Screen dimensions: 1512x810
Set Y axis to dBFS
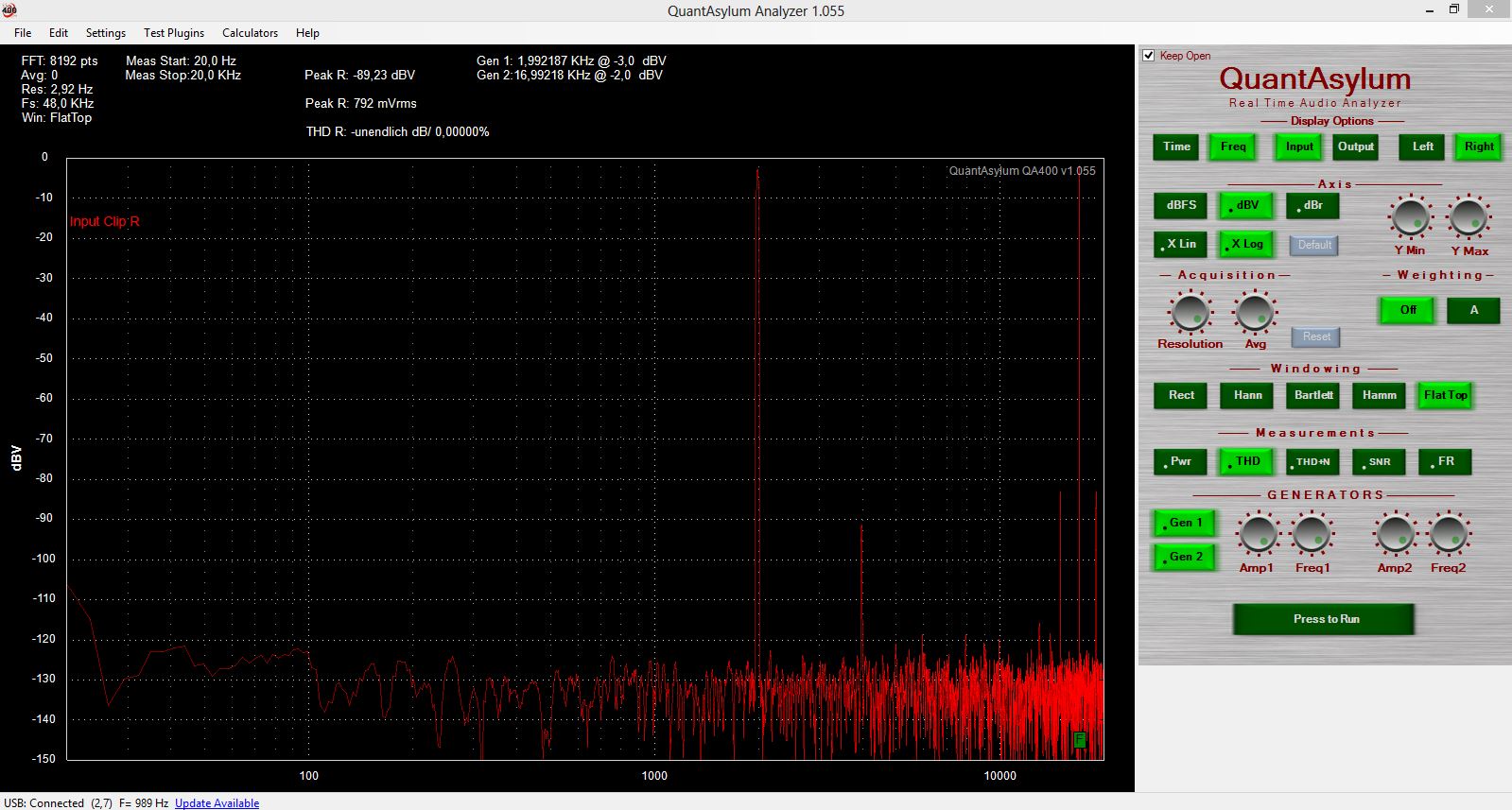point(1181,205)
